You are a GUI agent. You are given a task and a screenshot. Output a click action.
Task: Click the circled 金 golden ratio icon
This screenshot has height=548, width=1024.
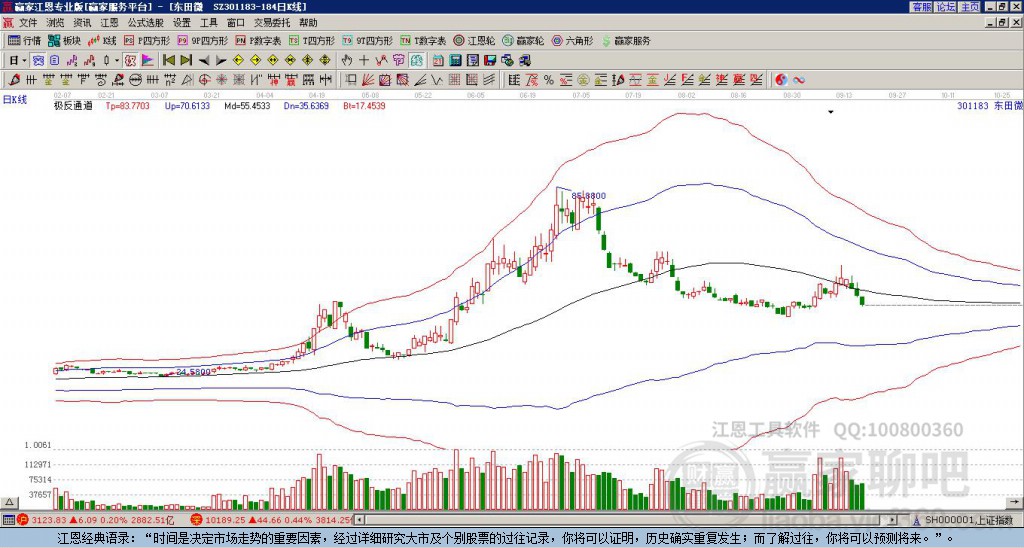coord(583,80)
